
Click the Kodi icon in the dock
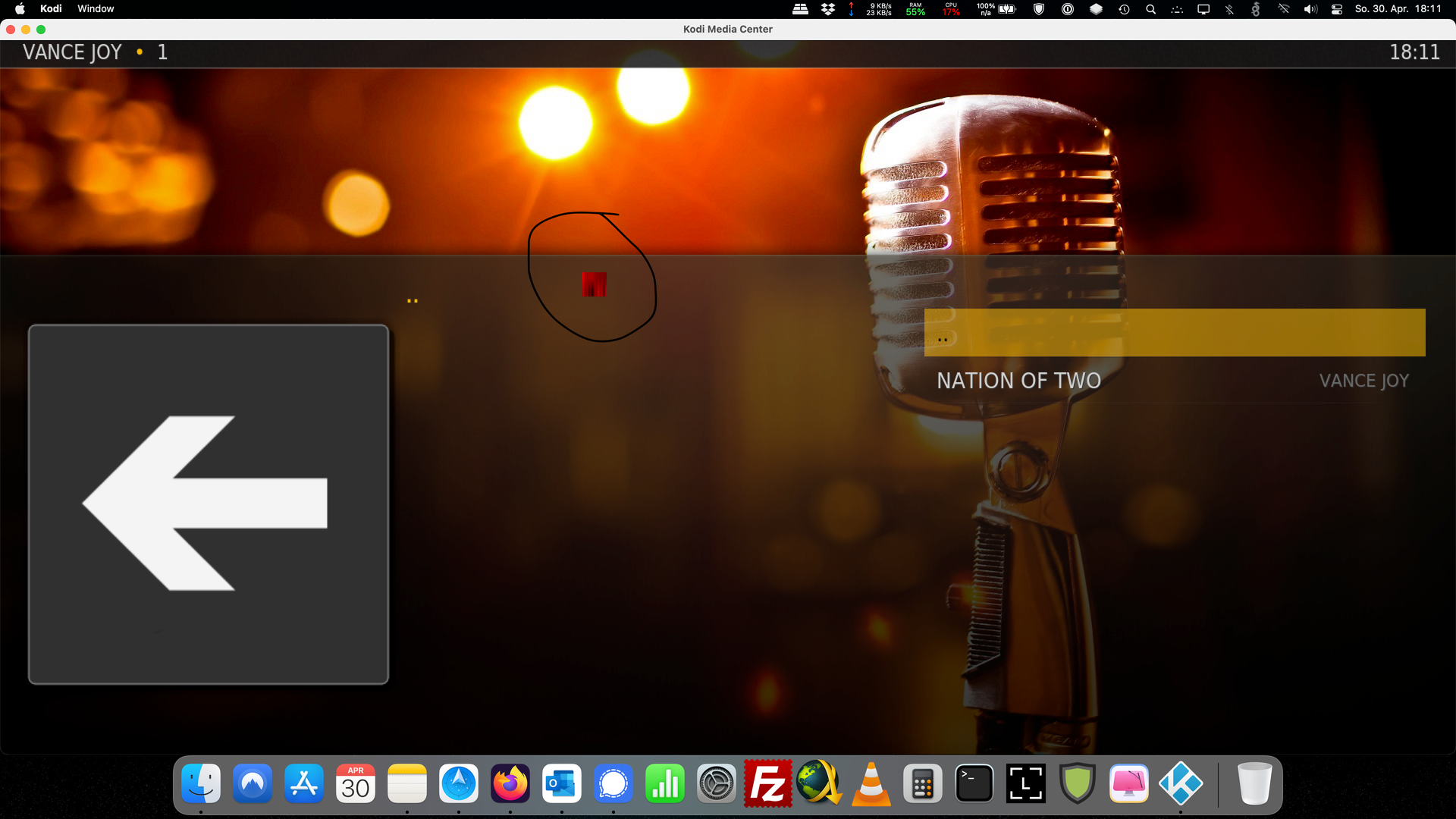[1181, 784]
